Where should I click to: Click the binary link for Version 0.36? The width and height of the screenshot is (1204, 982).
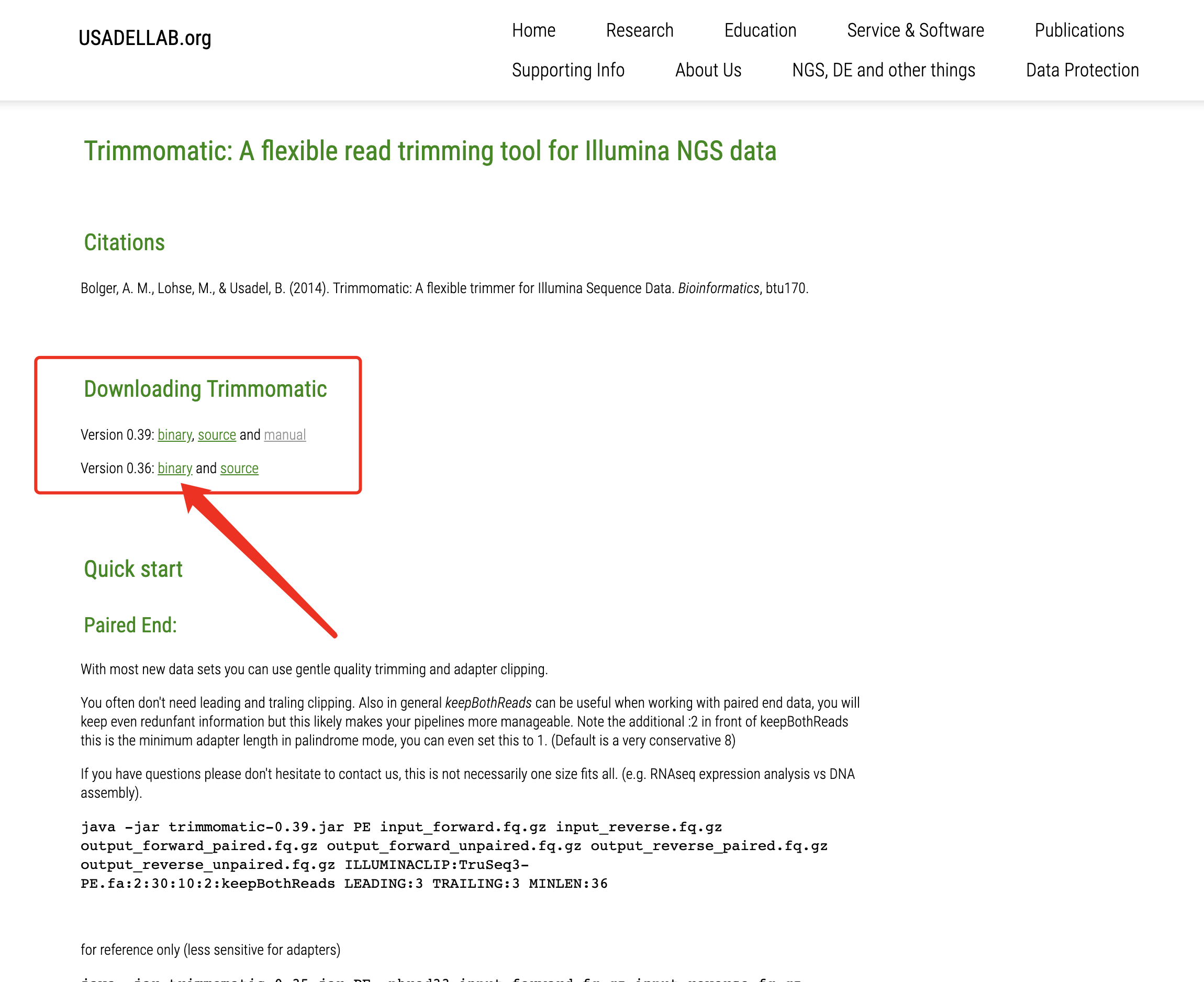pos(176,467)
